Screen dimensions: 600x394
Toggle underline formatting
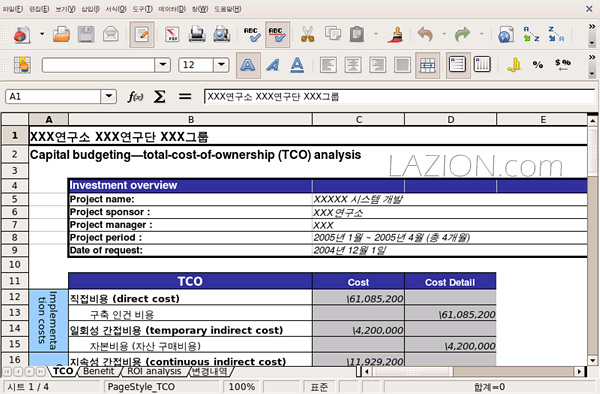[297, 65]
